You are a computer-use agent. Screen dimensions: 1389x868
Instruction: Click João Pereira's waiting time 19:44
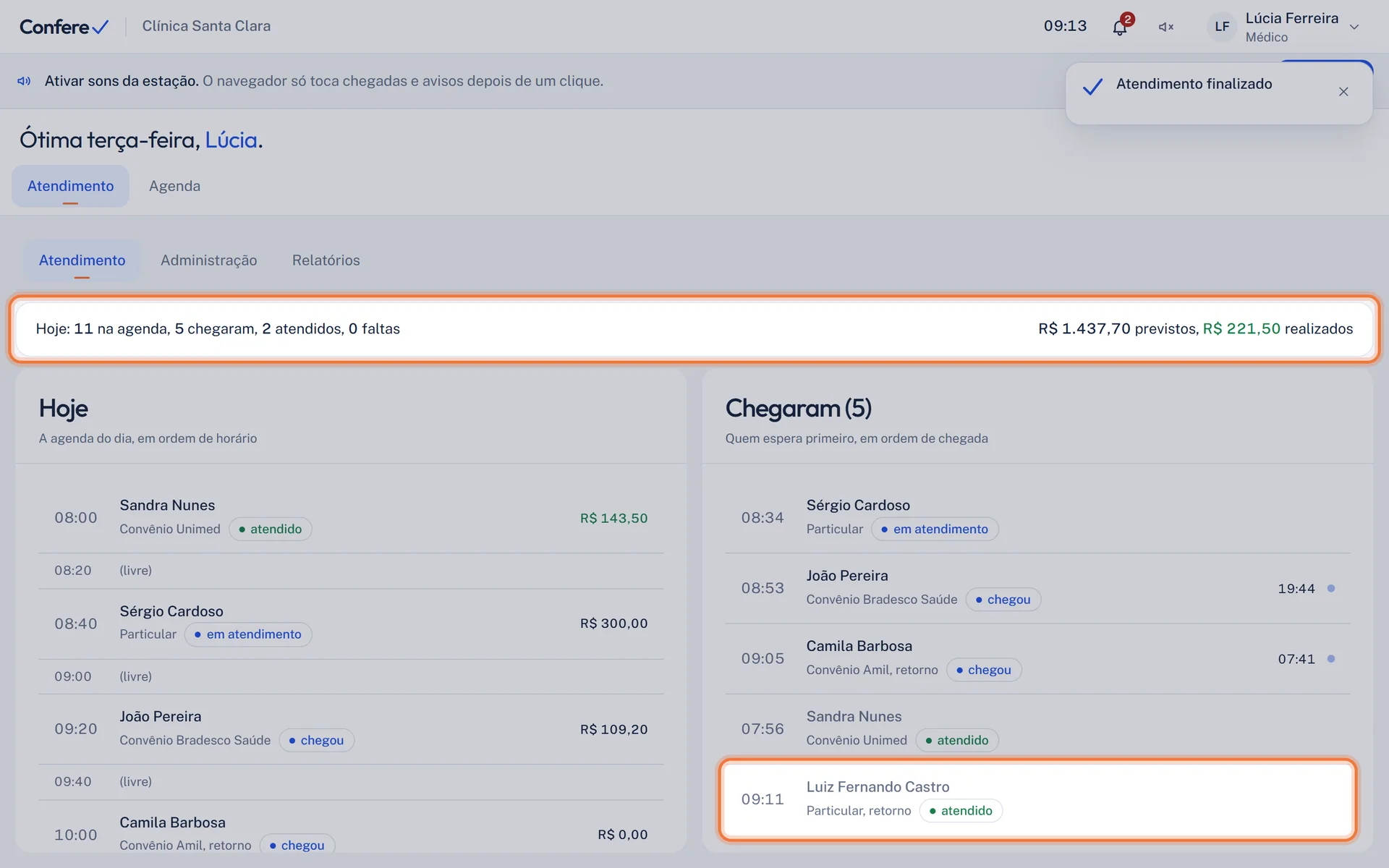1296,589
